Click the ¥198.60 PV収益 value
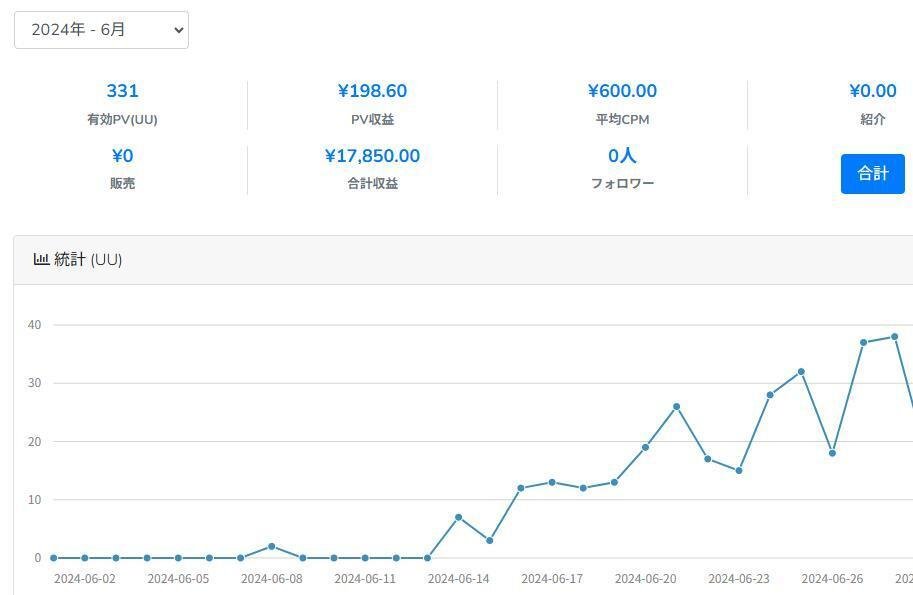This screenshot has width=913, height=595. [x=372, y=91]
